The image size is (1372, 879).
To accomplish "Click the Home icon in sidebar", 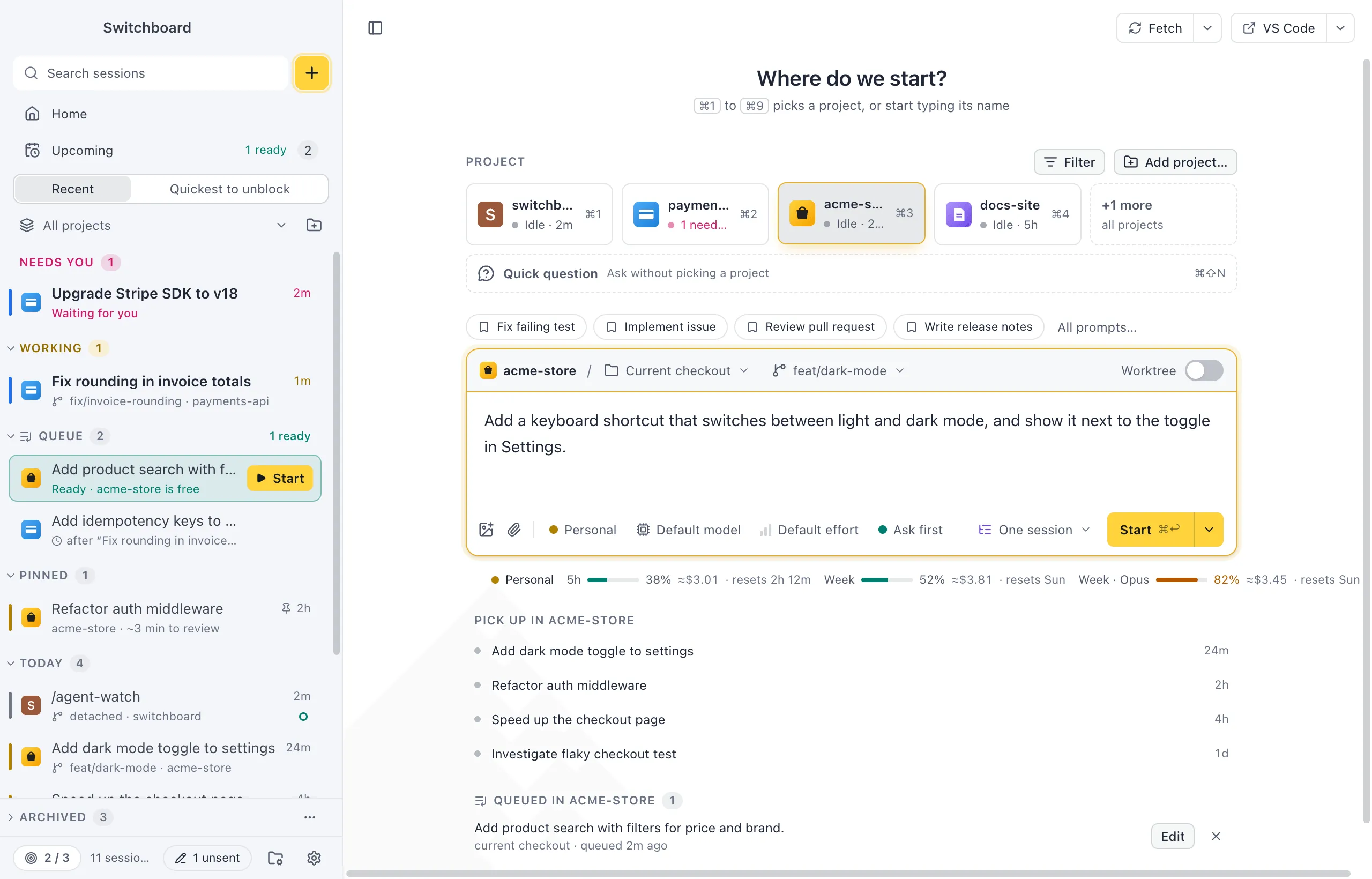I will (33, 114).
